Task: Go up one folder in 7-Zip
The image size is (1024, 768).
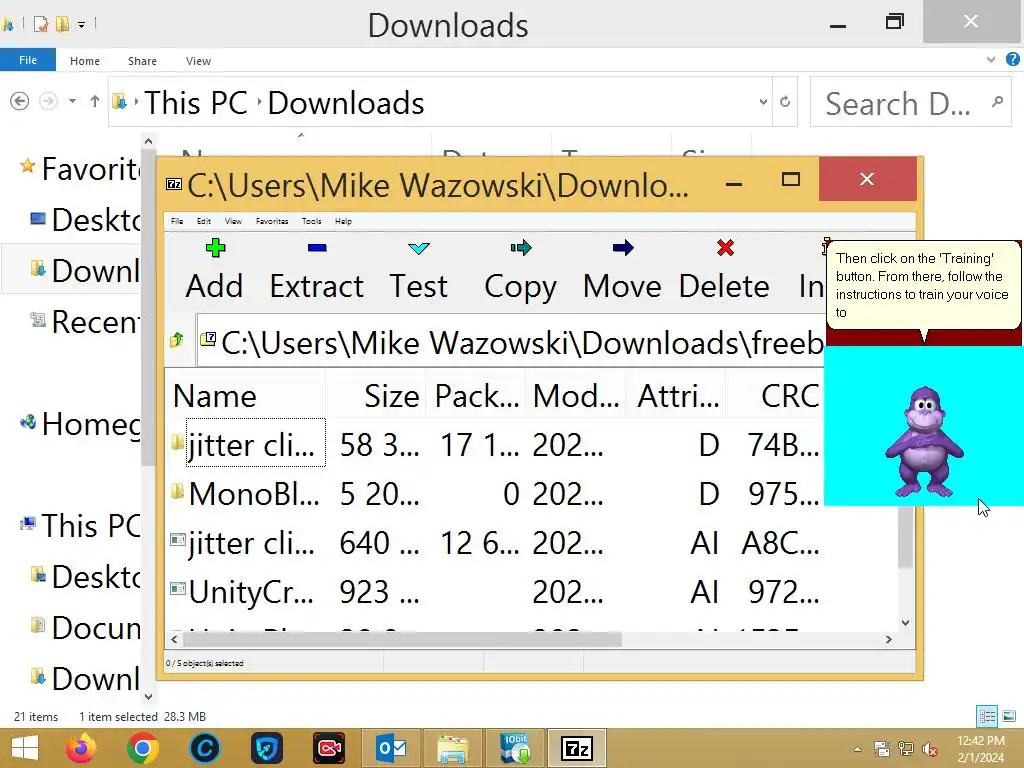Action: 177,340
